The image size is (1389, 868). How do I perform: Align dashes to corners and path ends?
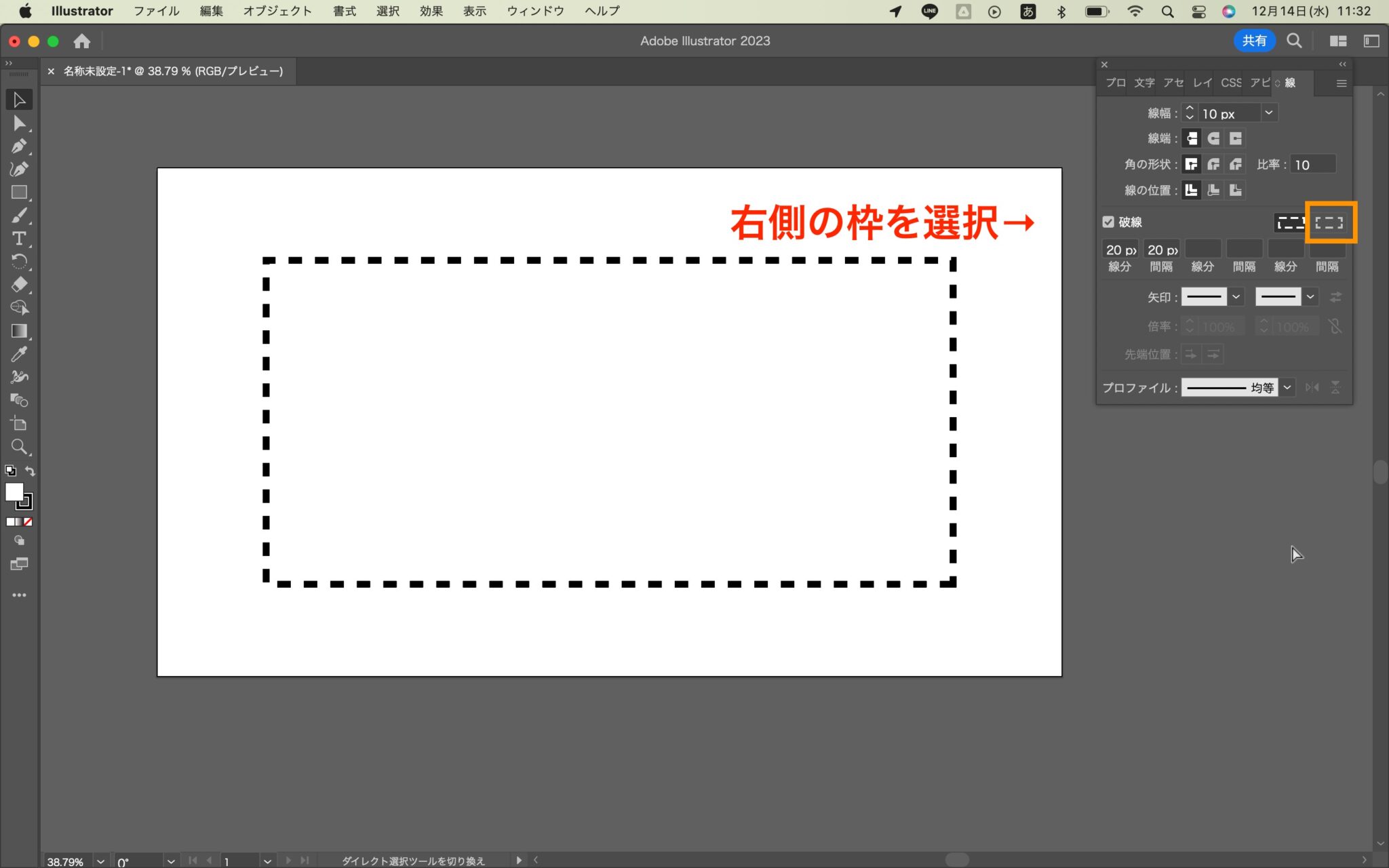(x=1329, y=222)
